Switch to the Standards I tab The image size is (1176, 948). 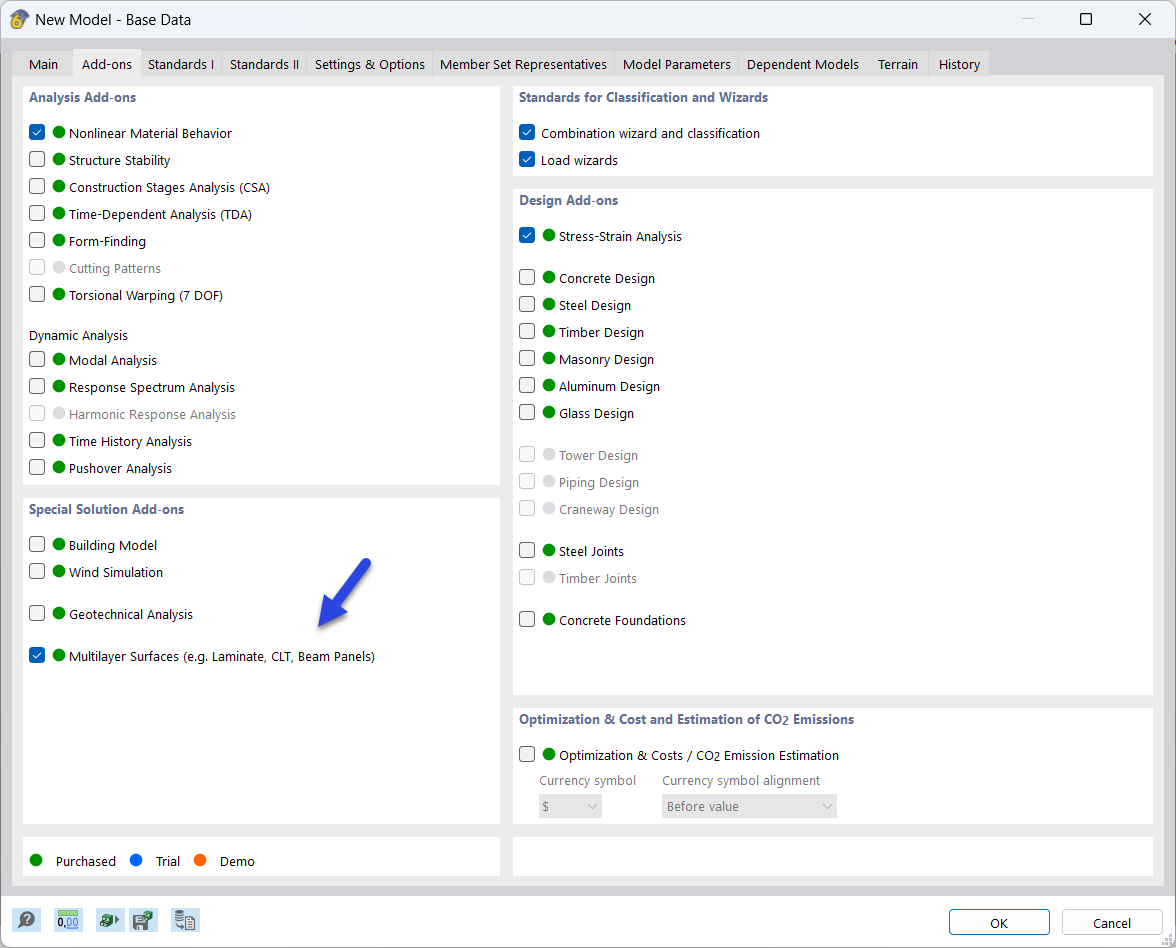coord(180,63)
